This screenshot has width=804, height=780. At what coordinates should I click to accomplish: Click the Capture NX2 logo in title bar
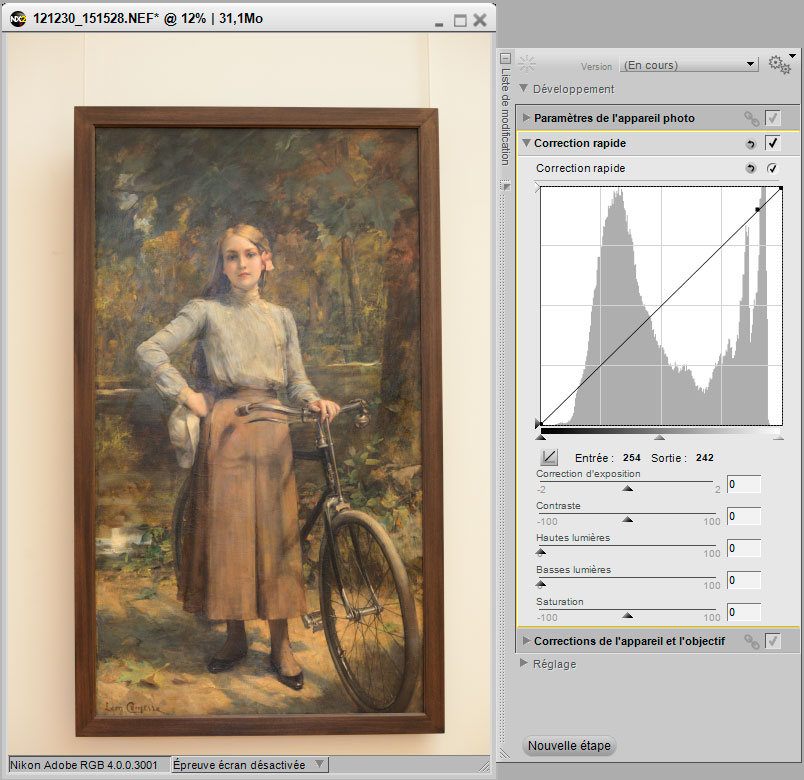pos(18,19)
